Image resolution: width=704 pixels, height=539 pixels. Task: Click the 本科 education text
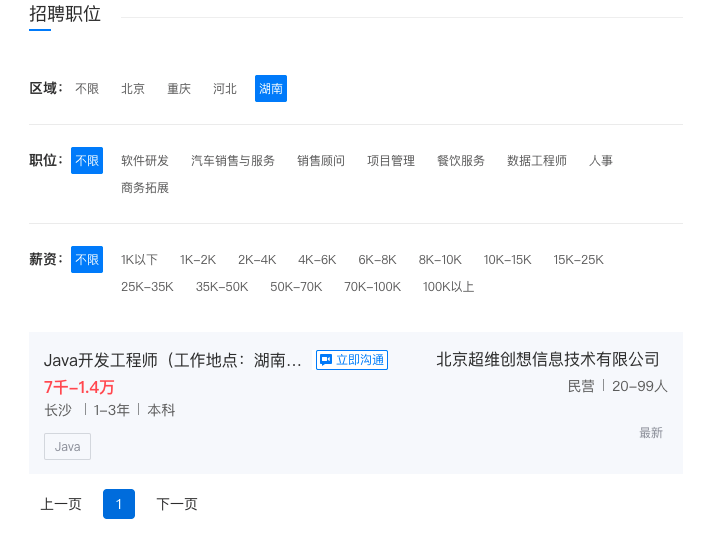(161, 410)
